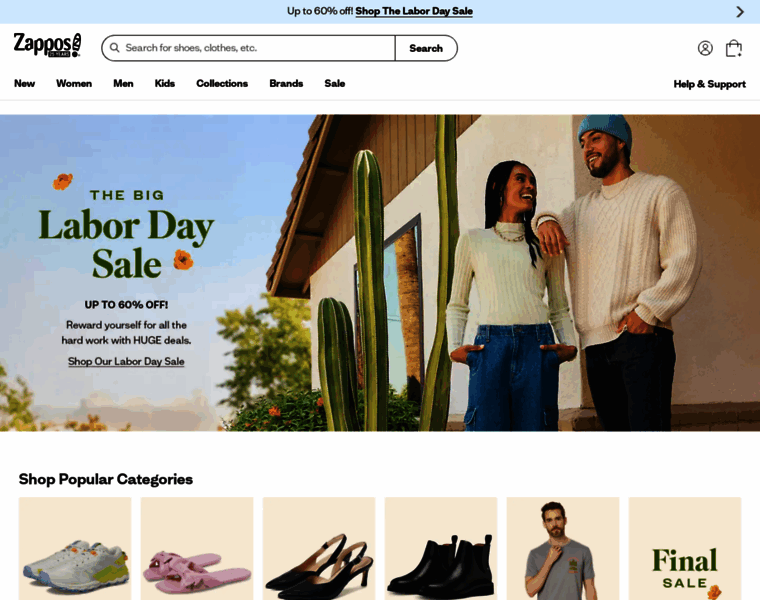The image size is (760, 600).
Task: Expand the Men navigation menu
Action: [123, 83]
